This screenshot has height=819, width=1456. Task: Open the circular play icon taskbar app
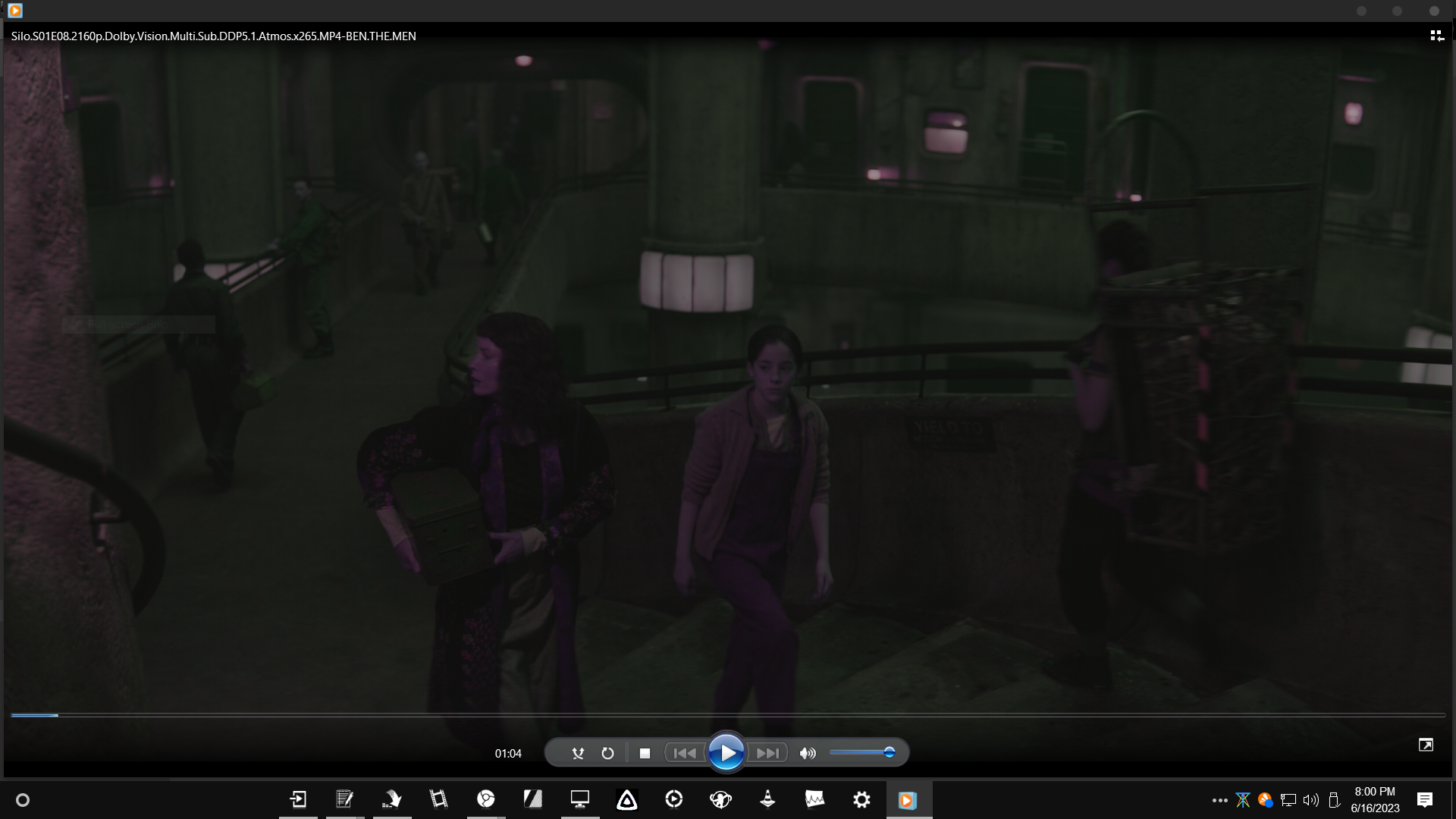[674, 799]
